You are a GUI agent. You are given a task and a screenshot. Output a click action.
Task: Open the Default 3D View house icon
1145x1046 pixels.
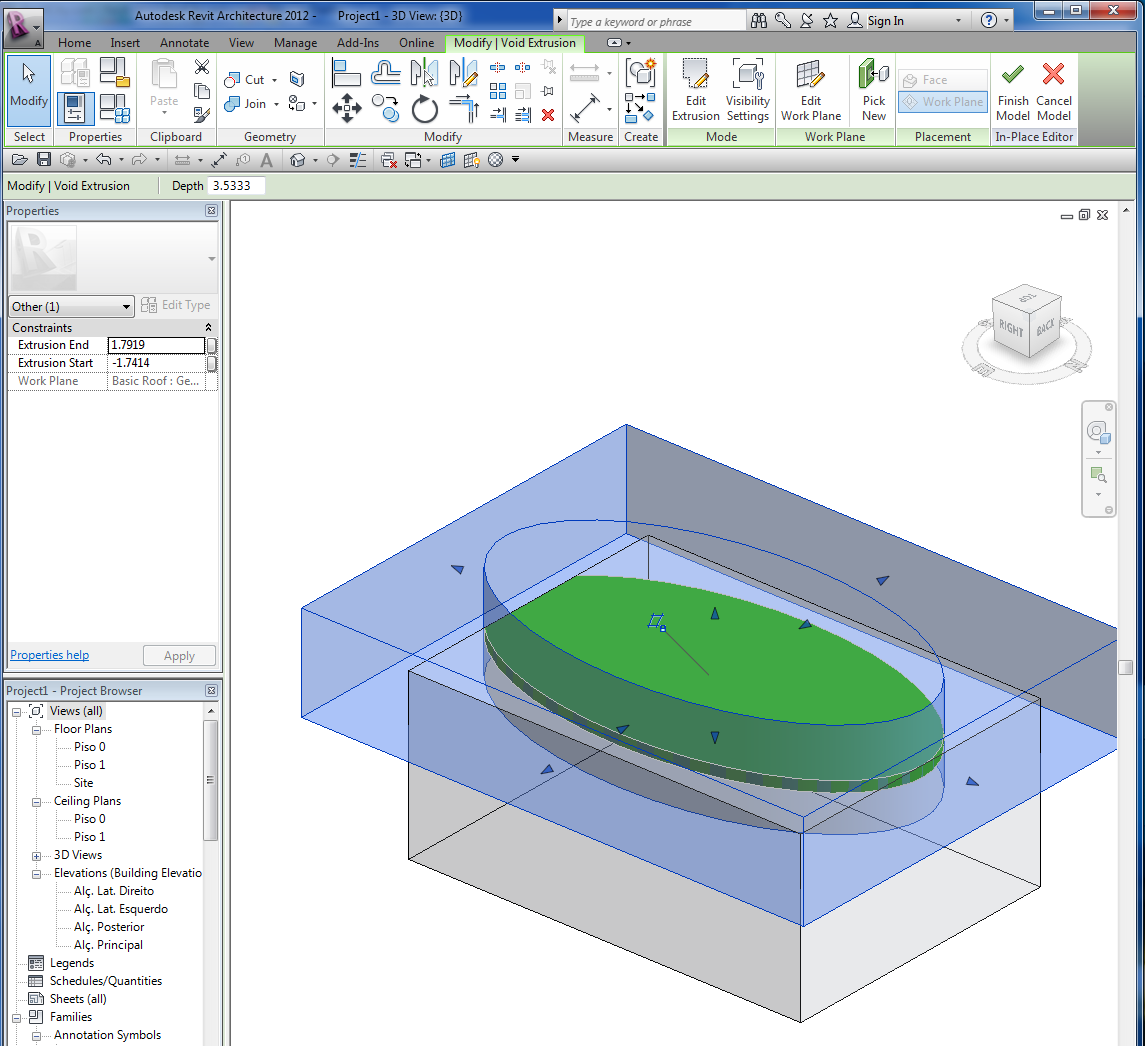point(297,160)
